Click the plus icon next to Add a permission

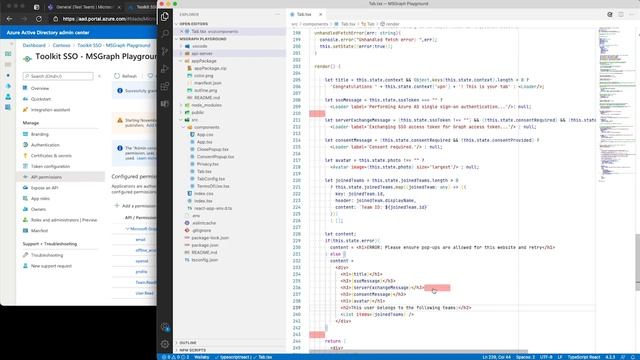click(117, 206)
